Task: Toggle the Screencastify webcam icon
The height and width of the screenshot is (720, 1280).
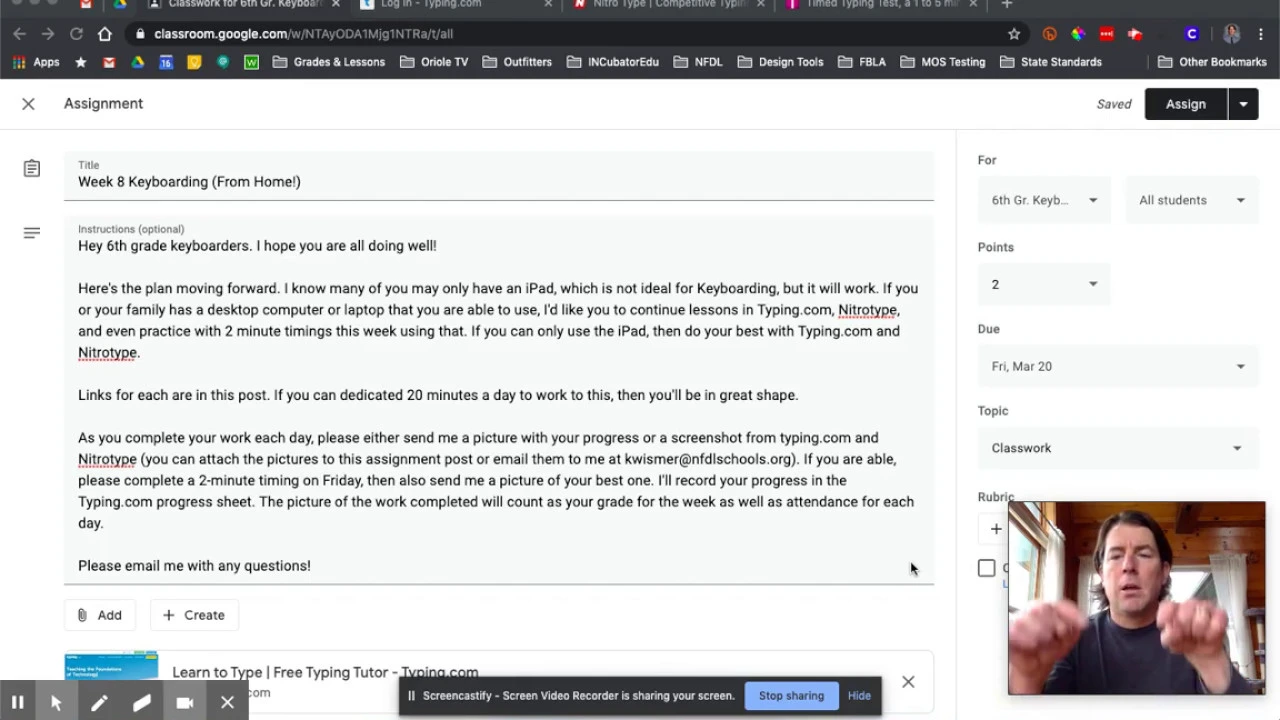Action: [185, 702]
